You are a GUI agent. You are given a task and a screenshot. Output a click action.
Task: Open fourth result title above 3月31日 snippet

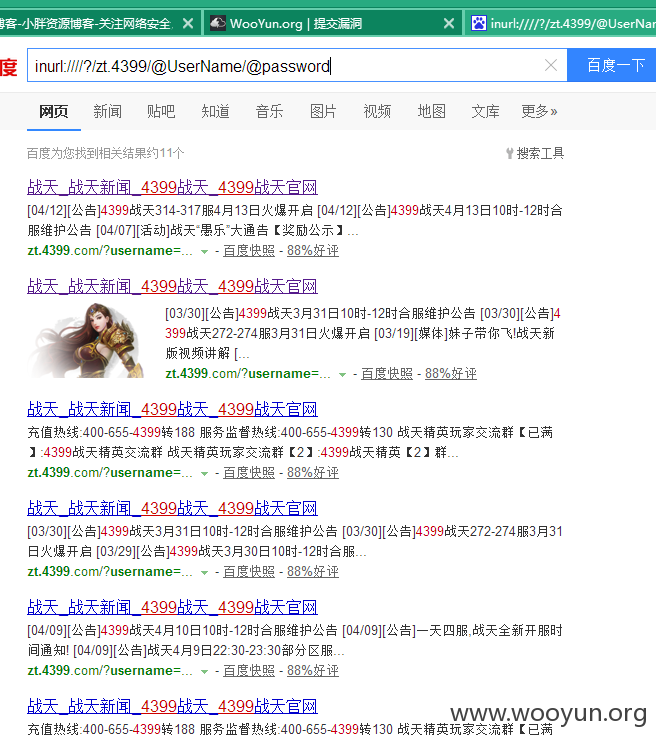[172, 508]
